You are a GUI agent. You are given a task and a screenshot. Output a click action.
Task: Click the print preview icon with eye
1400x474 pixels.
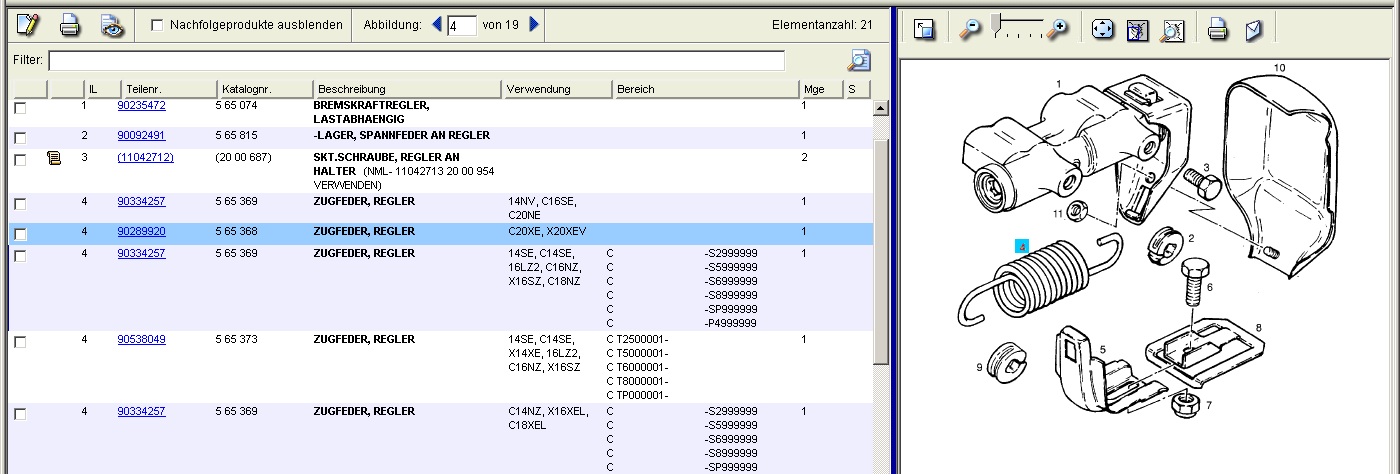(x=113, y=25)
